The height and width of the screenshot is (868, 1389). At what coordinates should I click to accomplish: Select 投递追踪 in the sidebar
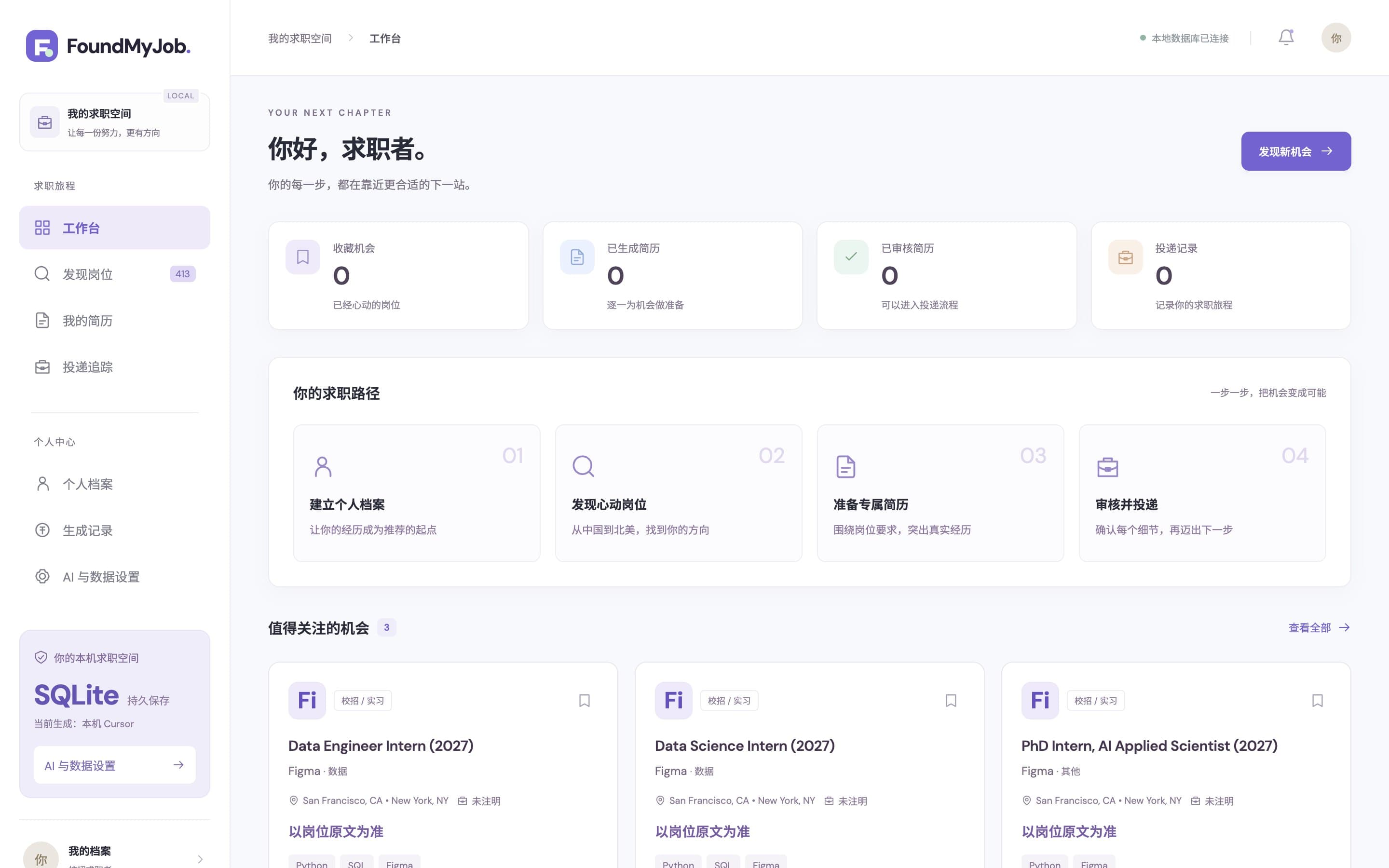[115, 367]
